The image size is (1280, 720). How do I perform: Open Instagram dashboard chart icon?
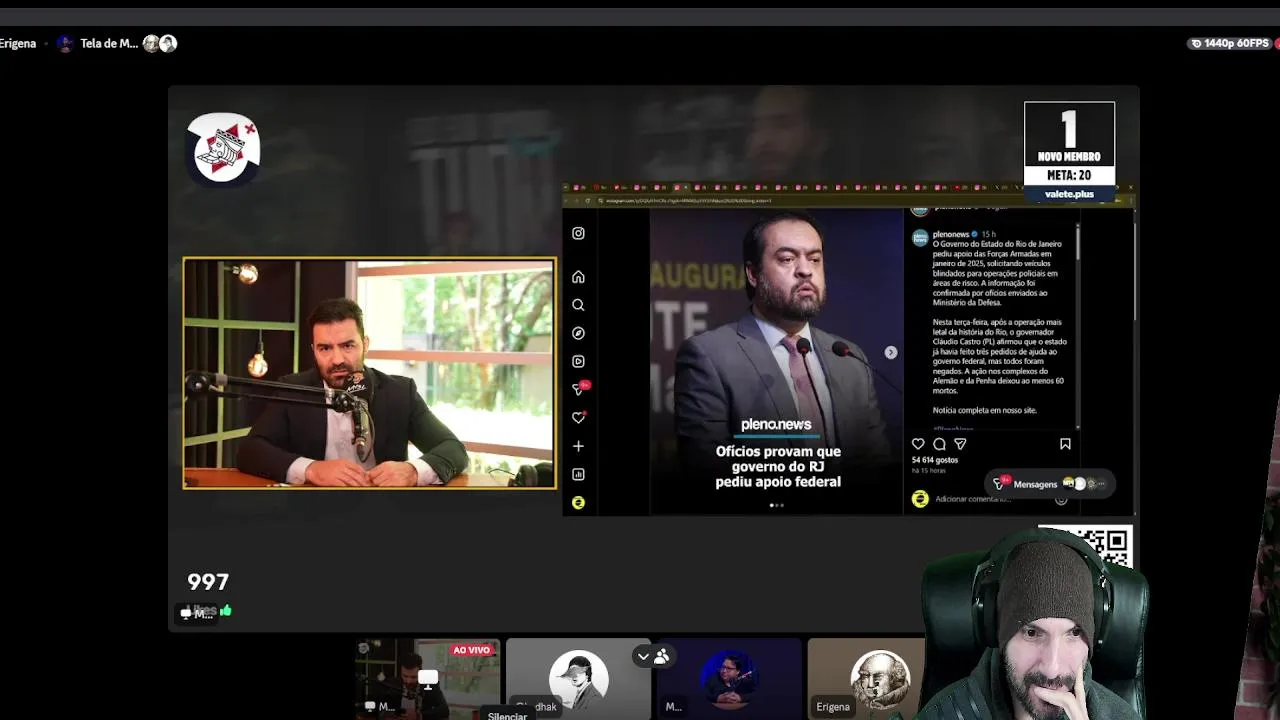pos(578,474)
